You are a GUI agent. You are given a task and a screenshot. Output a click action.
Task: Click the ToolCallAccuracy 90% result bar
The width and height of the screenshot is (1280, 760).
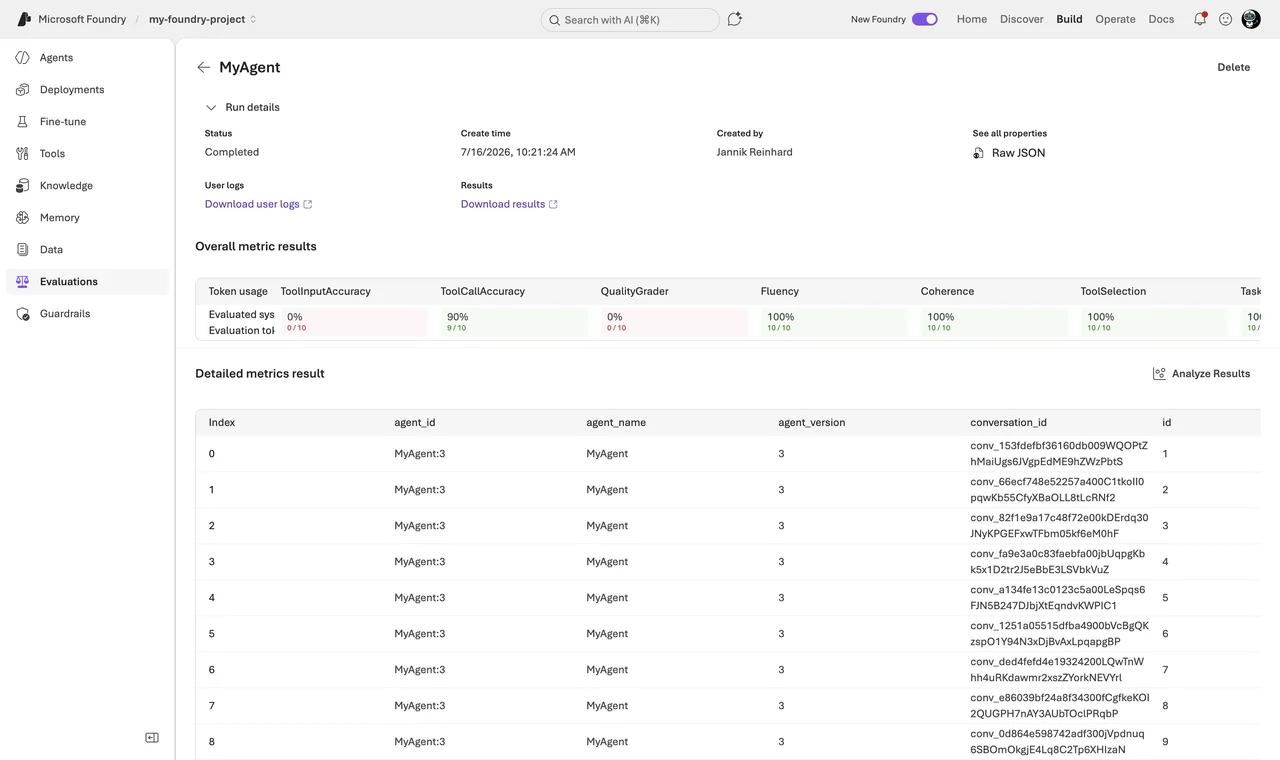tap(514, 322)
